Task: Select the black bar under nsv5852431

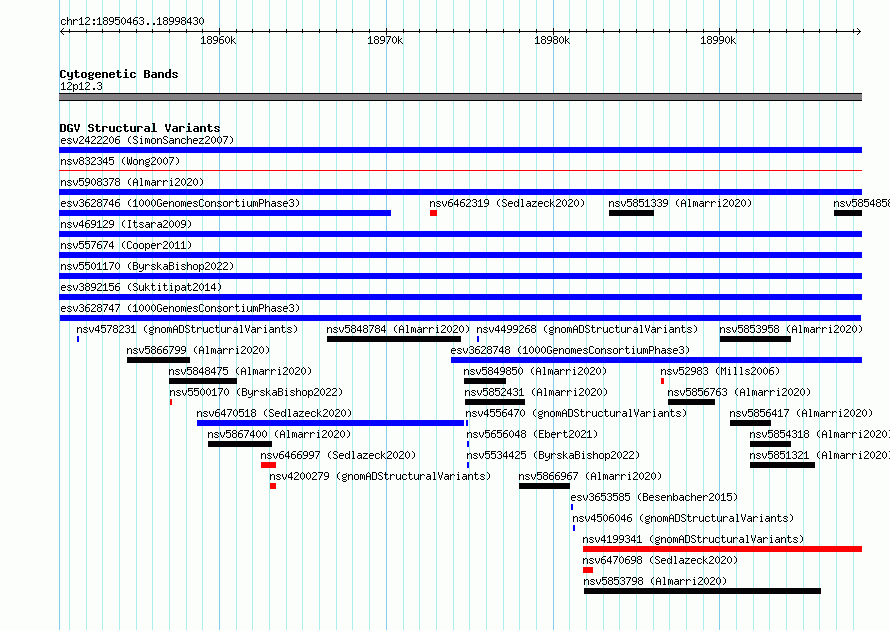Action: pos(495,402)
